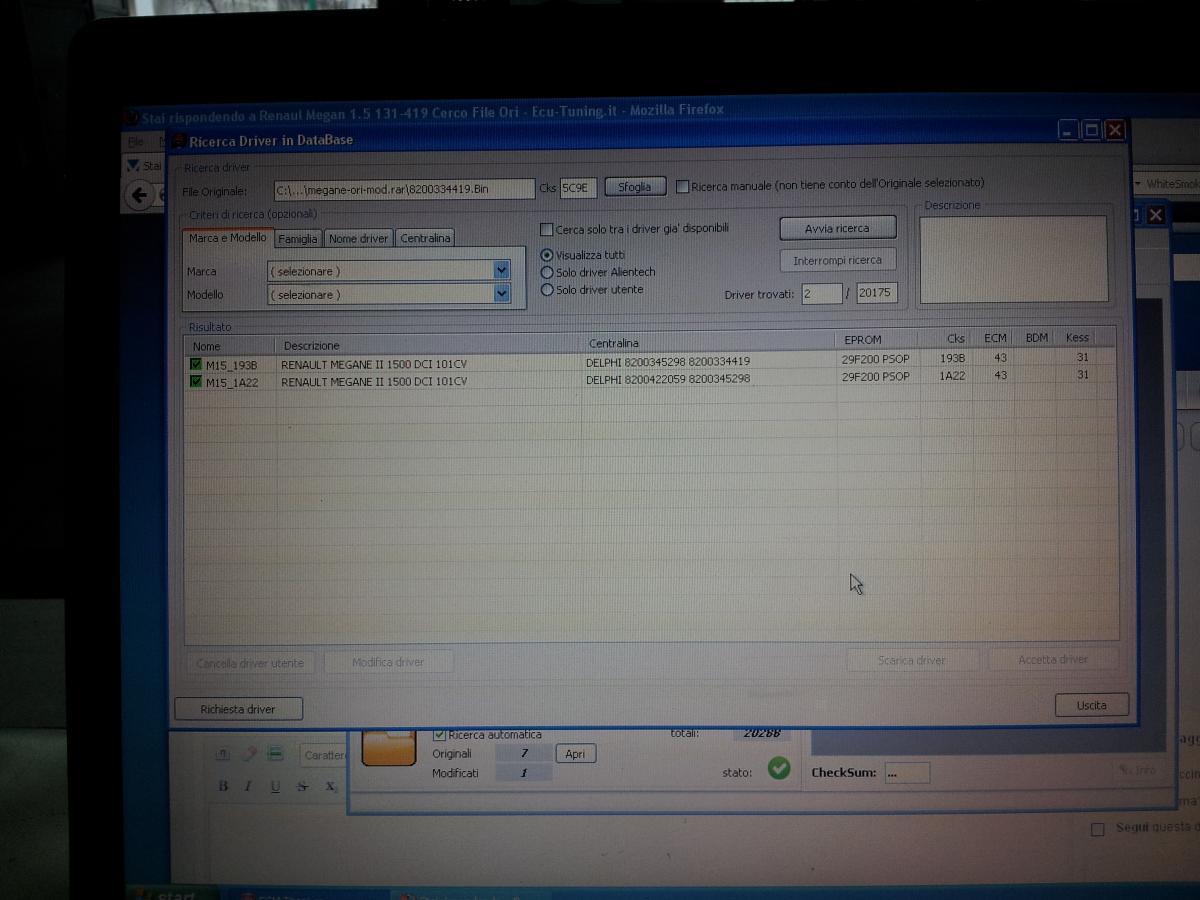This screenshot has width=1200, height=900.
Task: Apply bold in the forum editor
Action: click(x=223, y=787)
